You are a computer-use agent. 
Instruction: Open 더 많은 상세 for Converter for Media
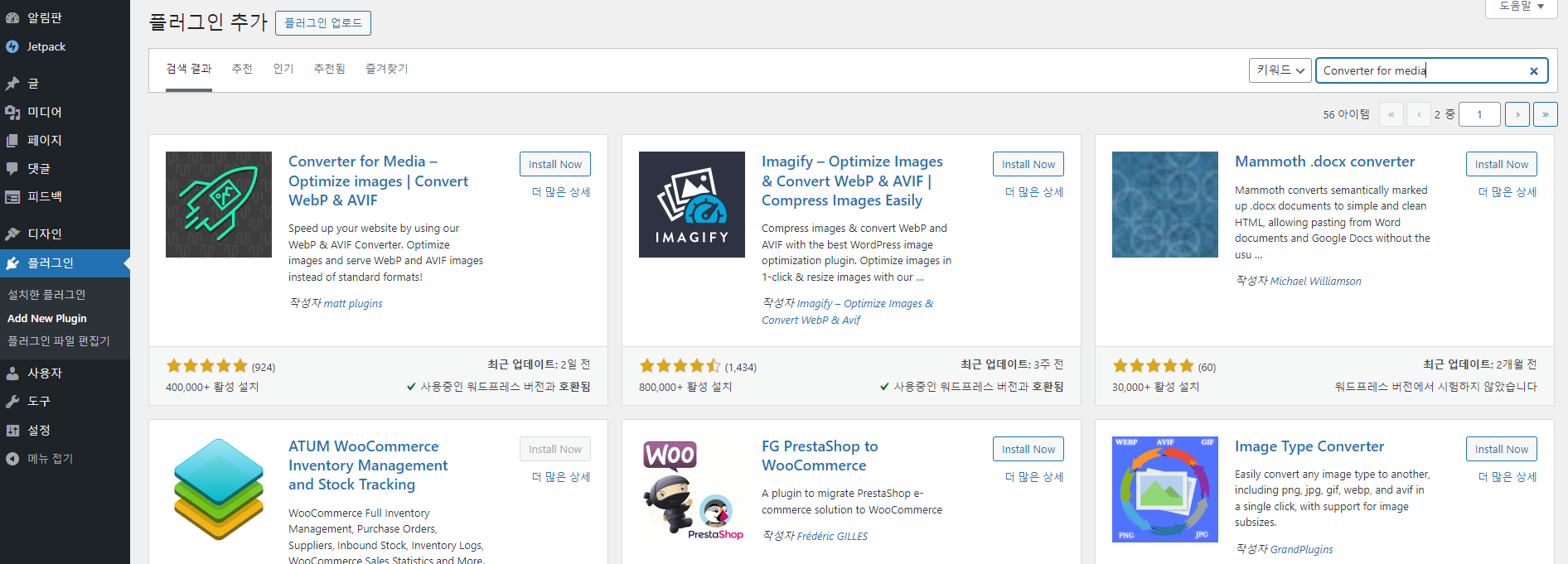[561, 192]
